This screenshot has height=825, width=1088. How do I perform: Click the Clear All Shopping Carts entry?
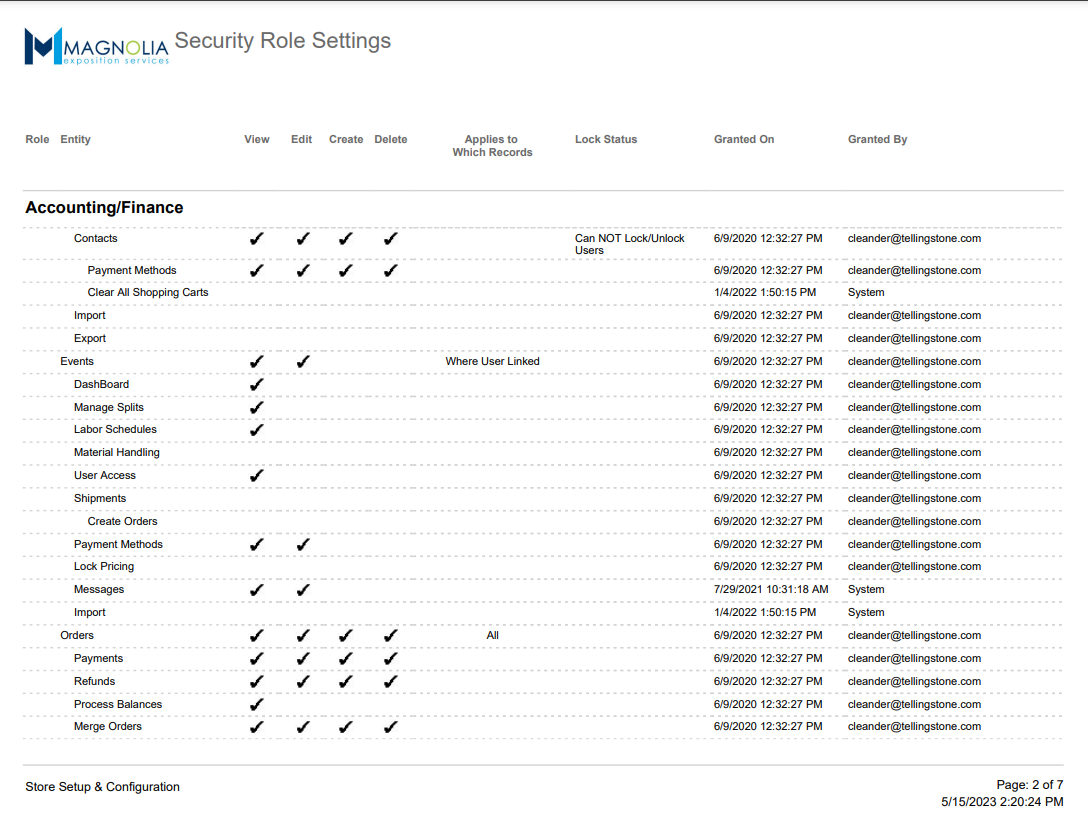pyautogui.click(x=148, y=293)
